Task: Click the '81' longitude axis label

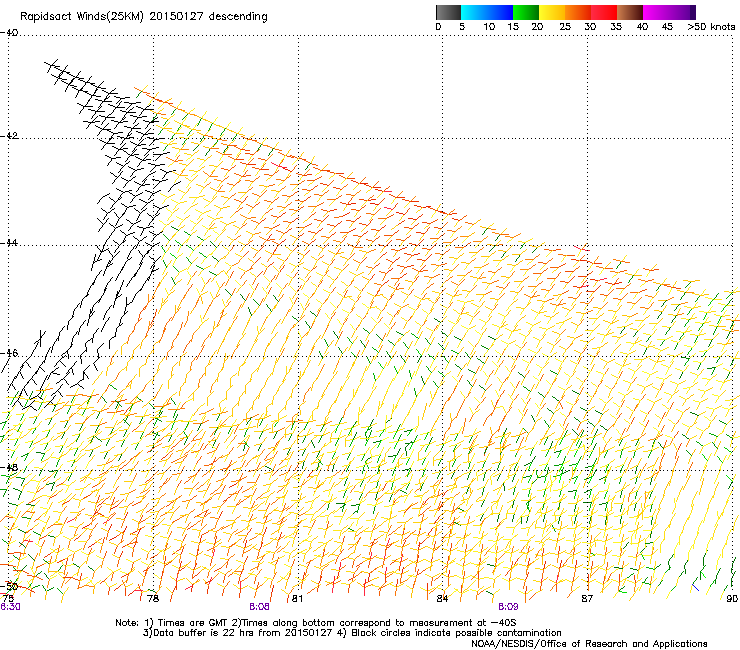Action: coord(297,599)
